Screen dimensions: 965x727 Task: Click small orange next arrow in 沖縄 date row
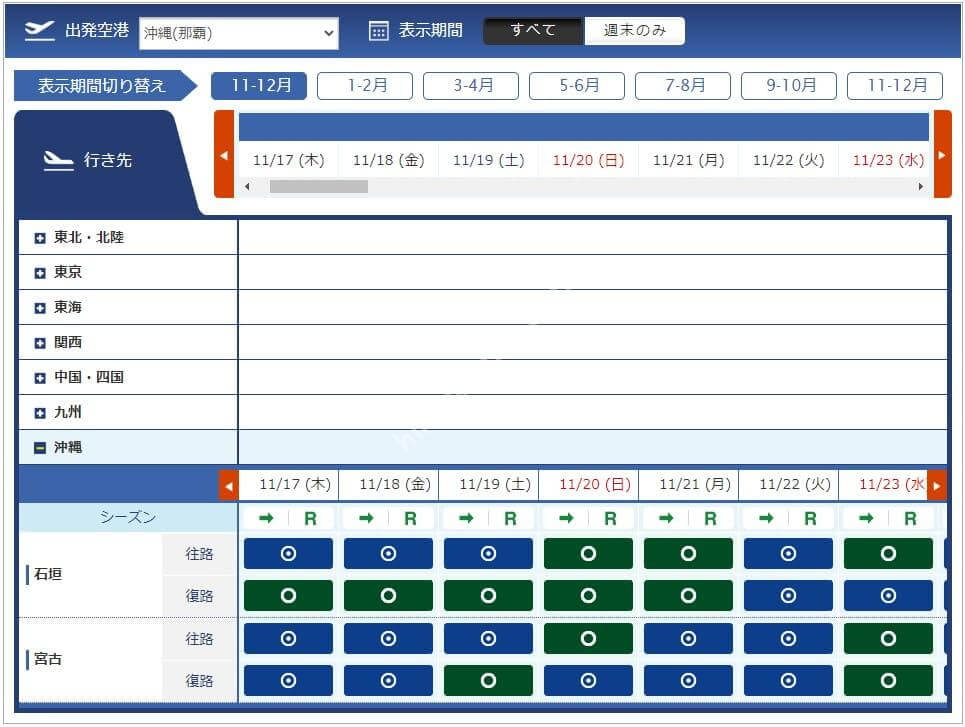pyautogui.click(x=937, y=486)
